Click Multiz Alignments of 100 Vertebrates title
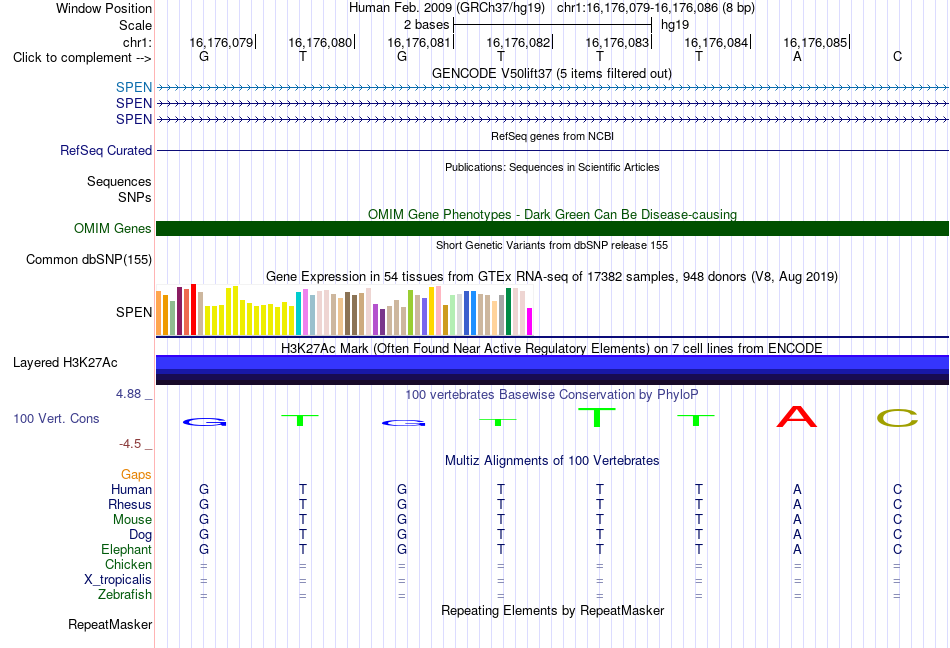Viewport: 950px width, 648px height. tap(552, 460)
